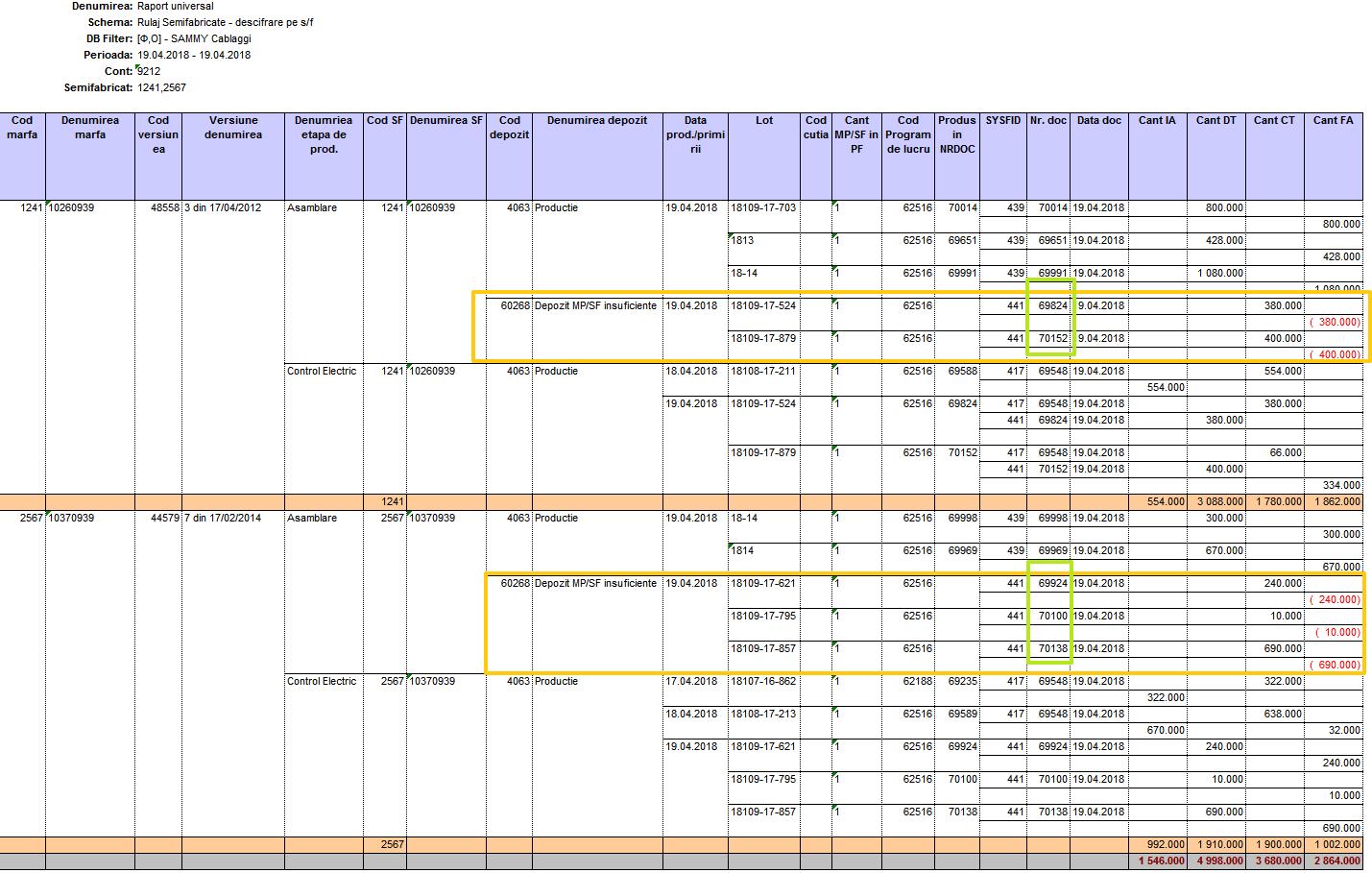This screenshot has width=1372, height=873.
Task: Click the "SYSFID" column header
Action: [x=1003, y=157]
